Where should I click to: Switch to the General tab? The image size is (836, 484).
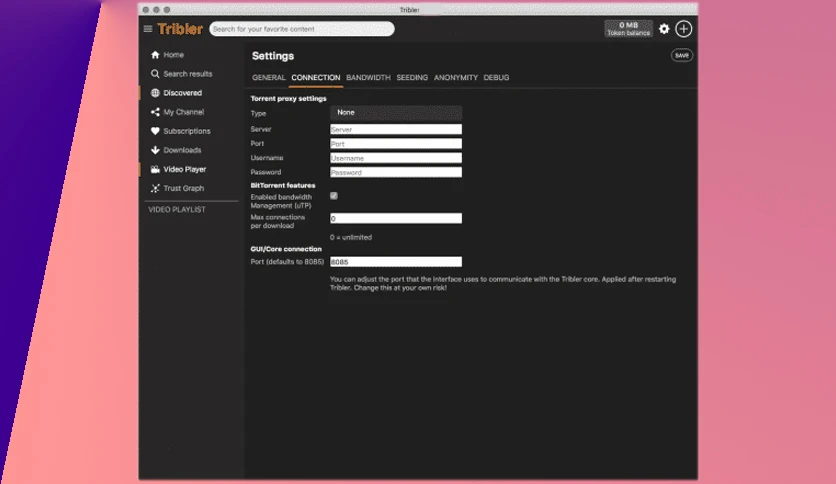(269, 77)
